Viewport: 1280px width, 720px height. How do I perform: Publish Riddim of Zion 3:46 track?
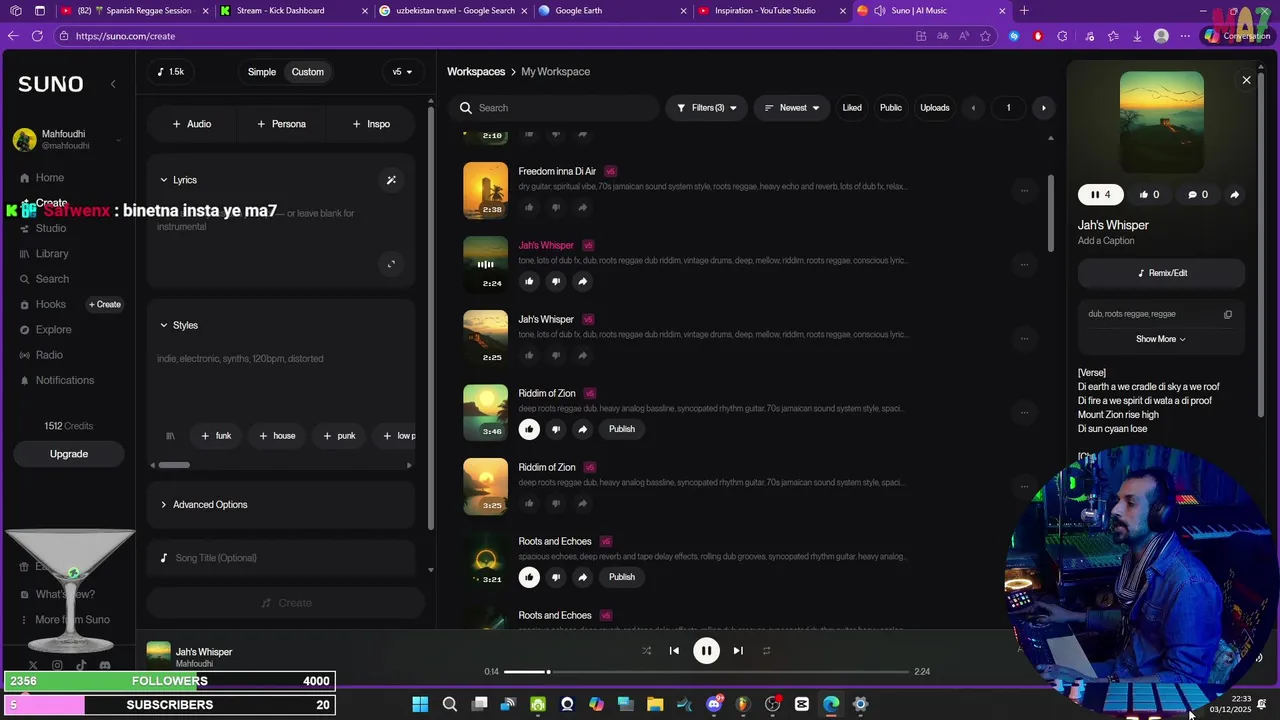[x=622, y=429]
